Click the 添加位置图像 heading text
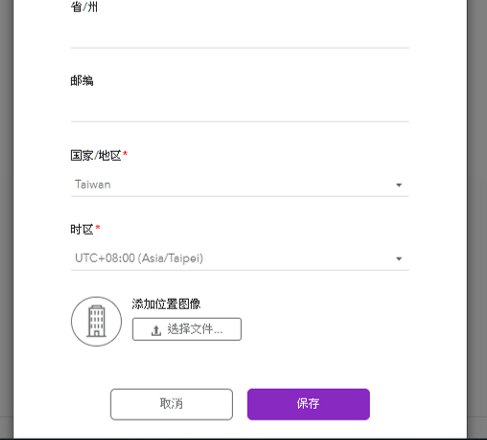Image resolution: width=487 pixels, height=440 pixels. (x=166, y=304)
